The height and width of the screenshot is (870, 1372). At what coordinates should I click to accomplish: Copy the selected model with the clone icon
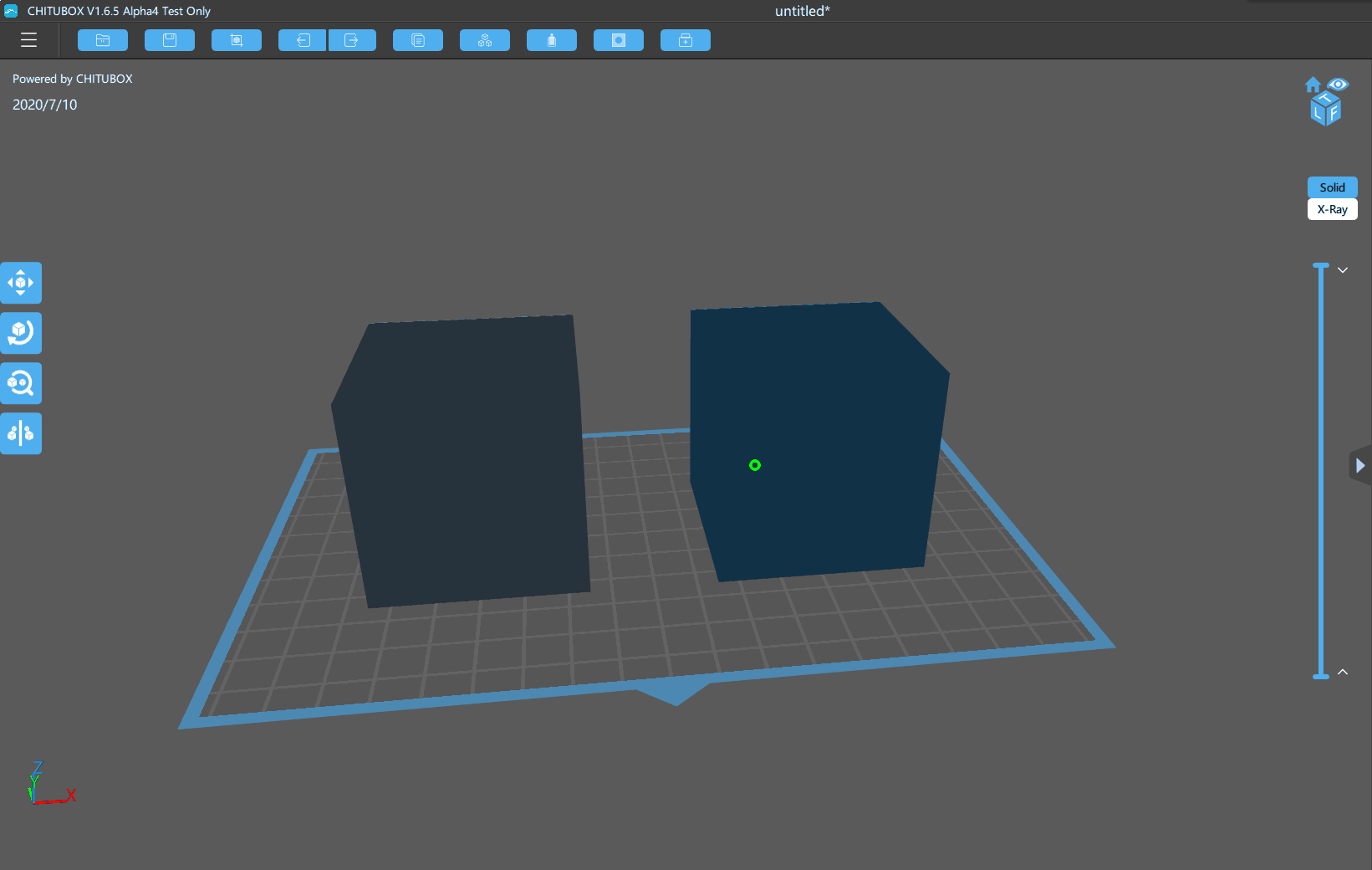click(417, 39)
